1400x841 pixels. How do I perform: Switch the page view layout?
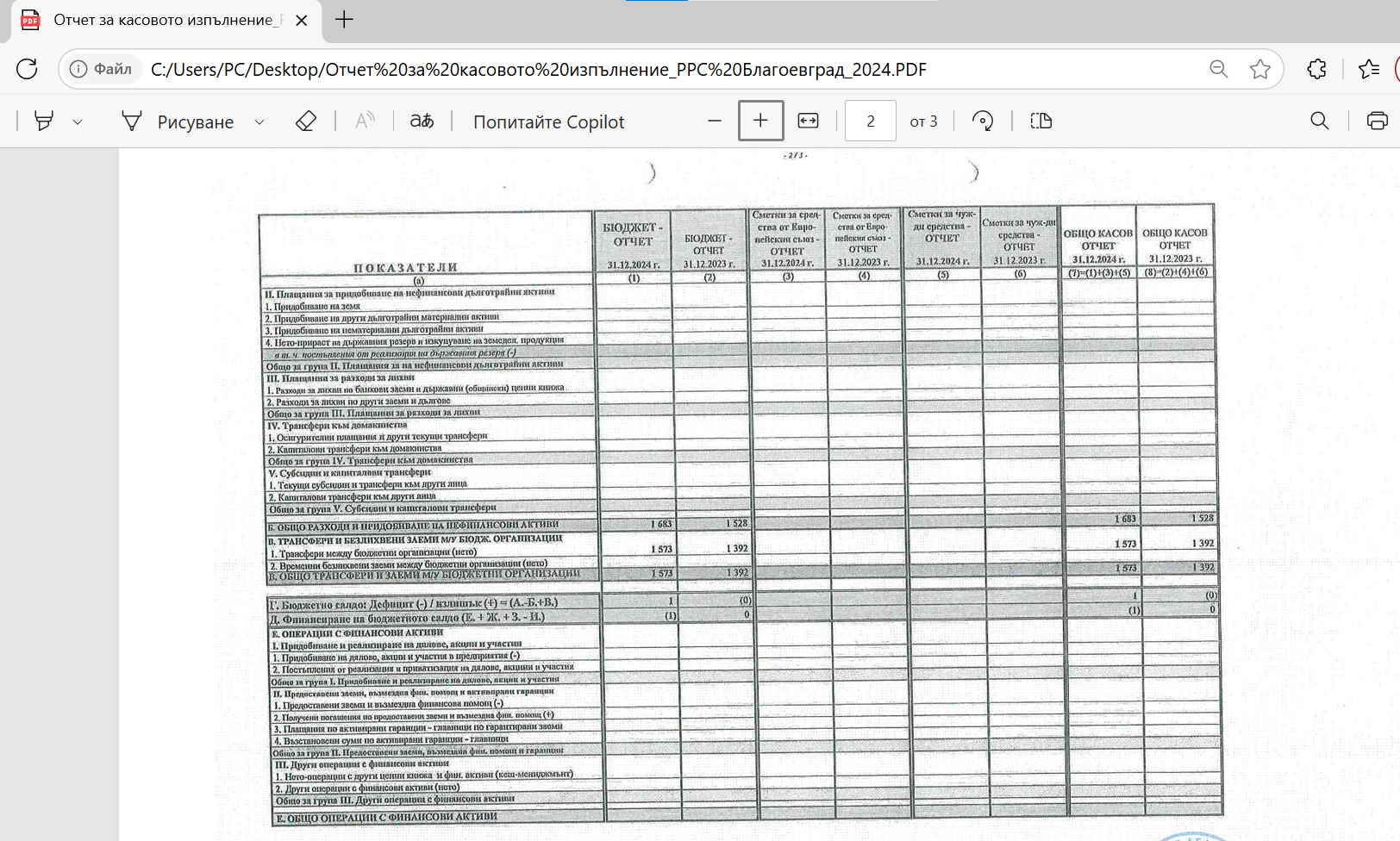pyautogui.click(x=1041, y=121)
